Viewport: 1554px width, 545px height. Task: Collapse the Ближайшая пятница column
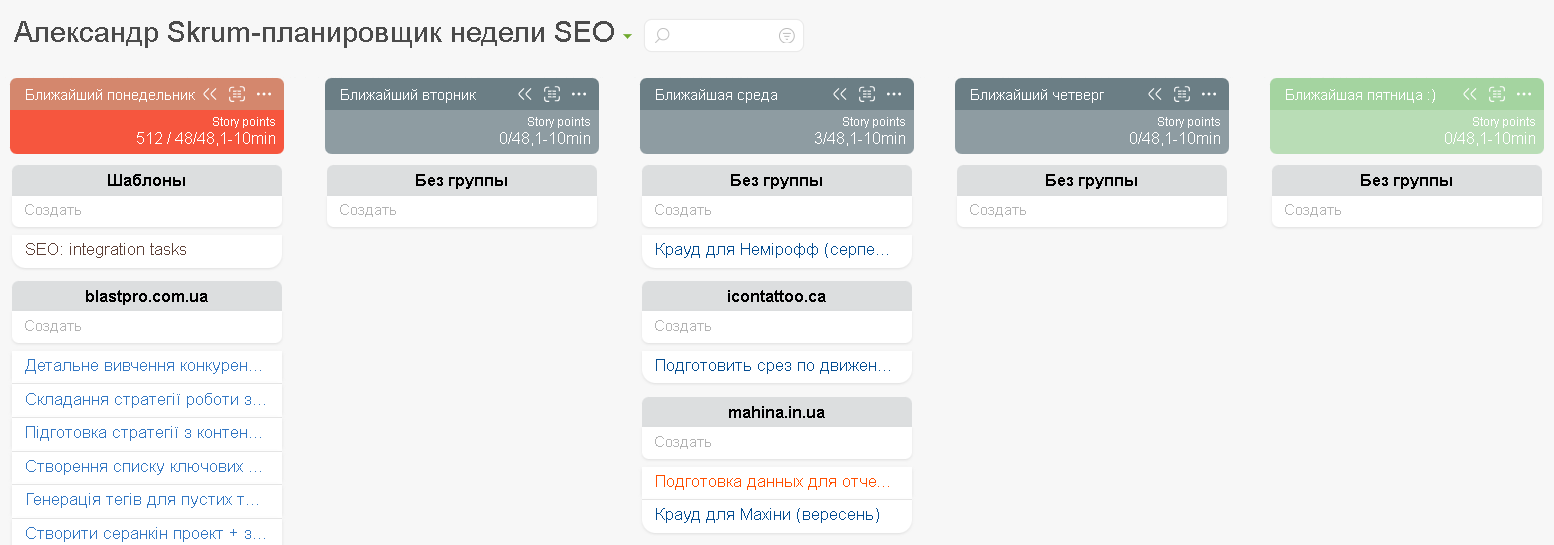[1470, 94]
